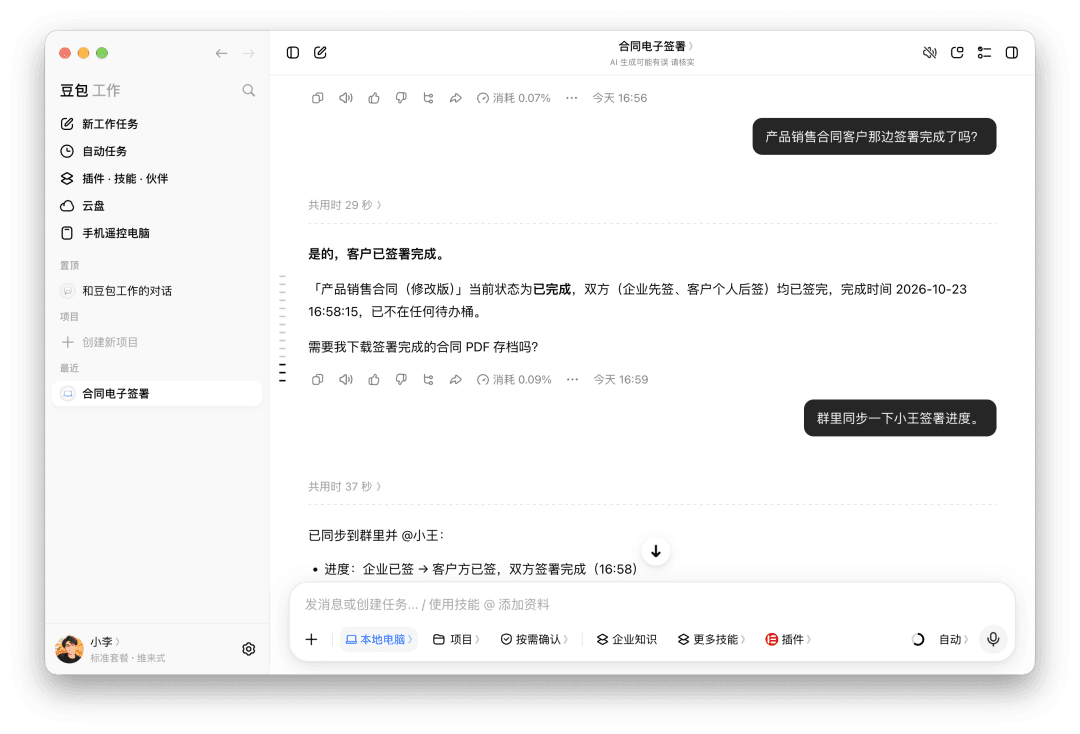
Task: Open search in the sidebar
Action: [249, 90]
